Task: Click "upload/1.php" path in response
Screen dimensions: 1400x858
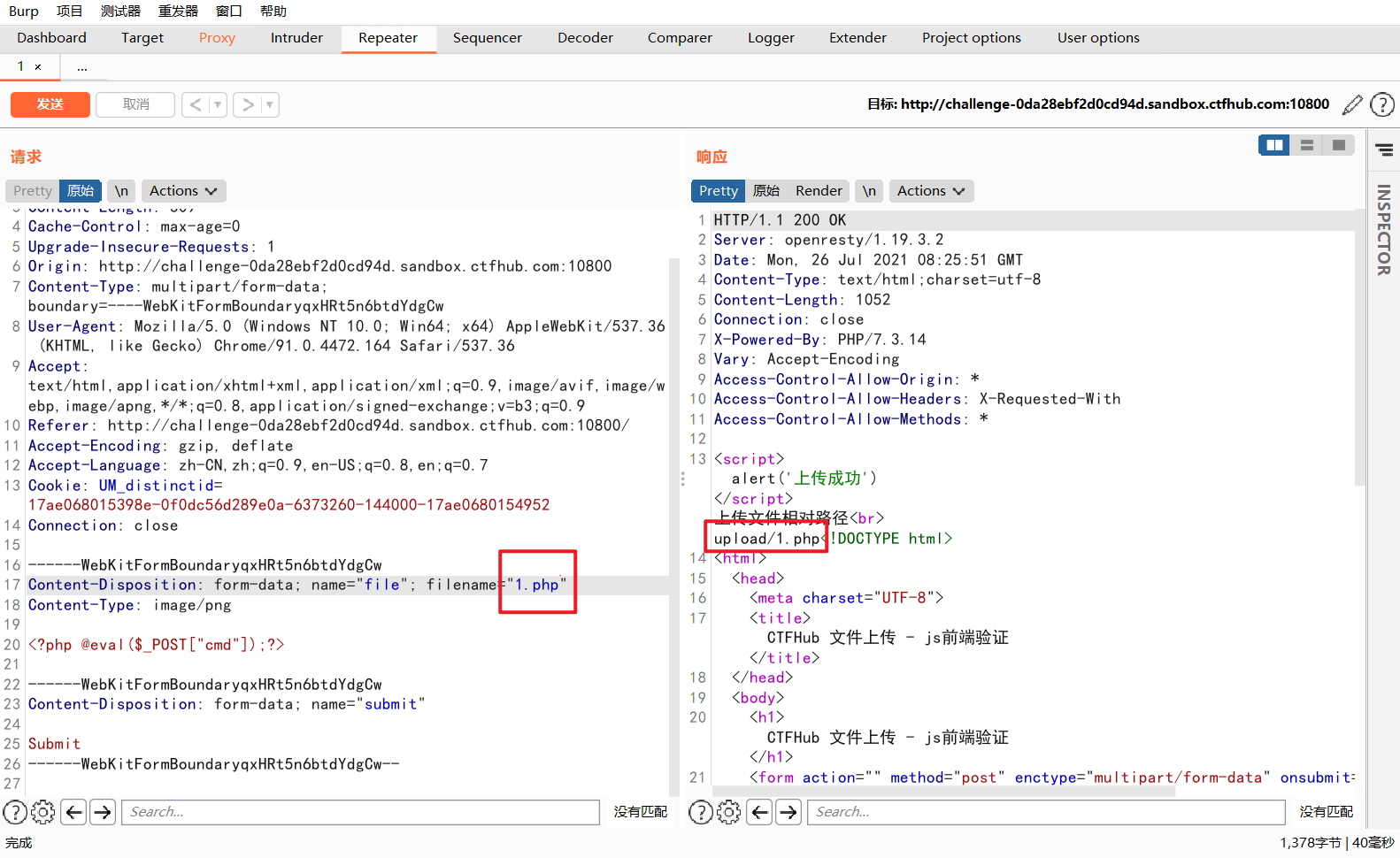Action: pos(767,539)
